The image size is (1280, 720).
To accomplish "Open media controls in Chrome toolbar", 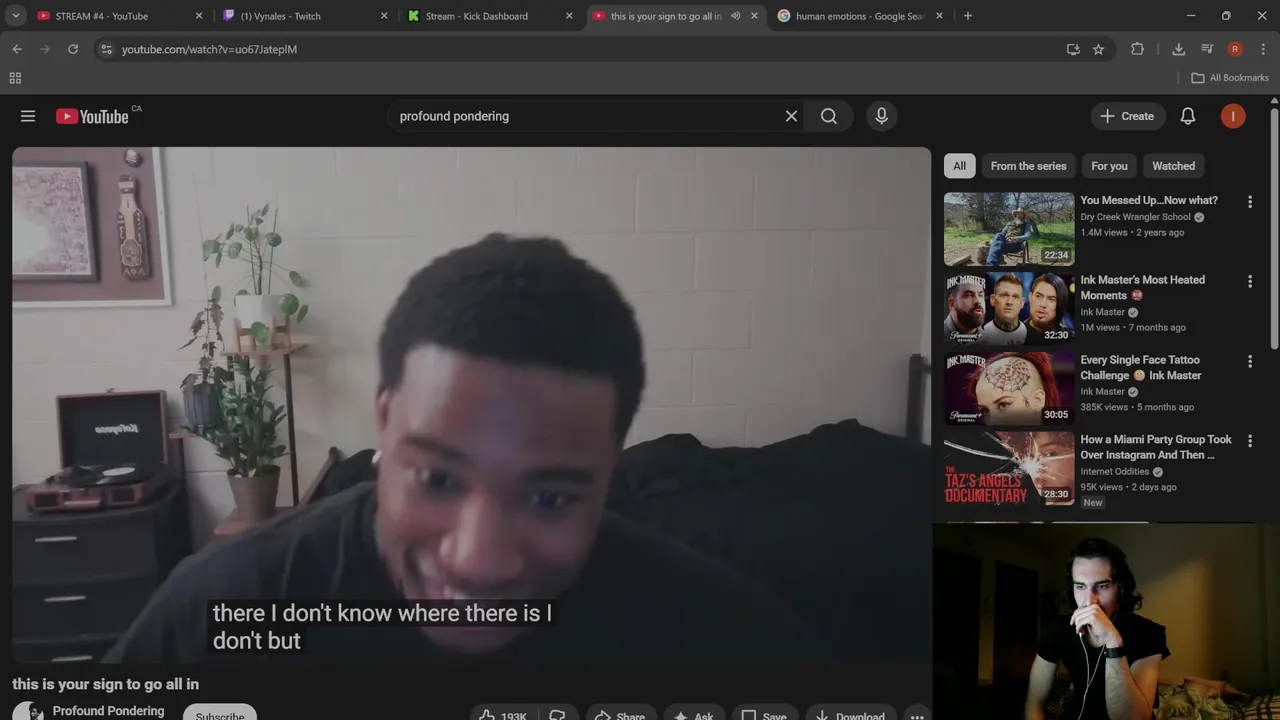I will (x=1207, y=49).
